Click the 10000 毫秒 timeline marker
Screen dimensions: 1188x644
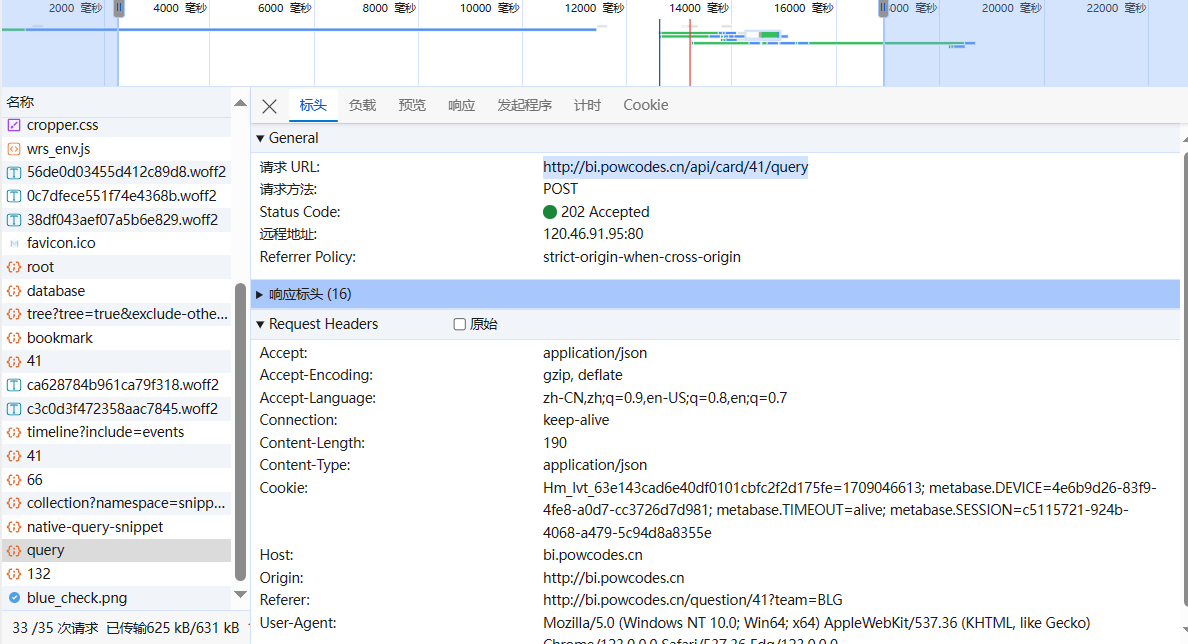pyautogui.click(x=489, y=8)
